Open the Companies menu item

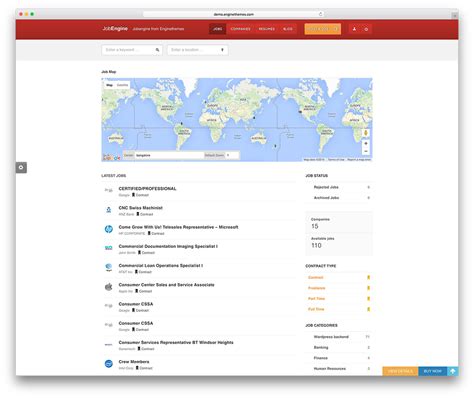tap(240, 29)
